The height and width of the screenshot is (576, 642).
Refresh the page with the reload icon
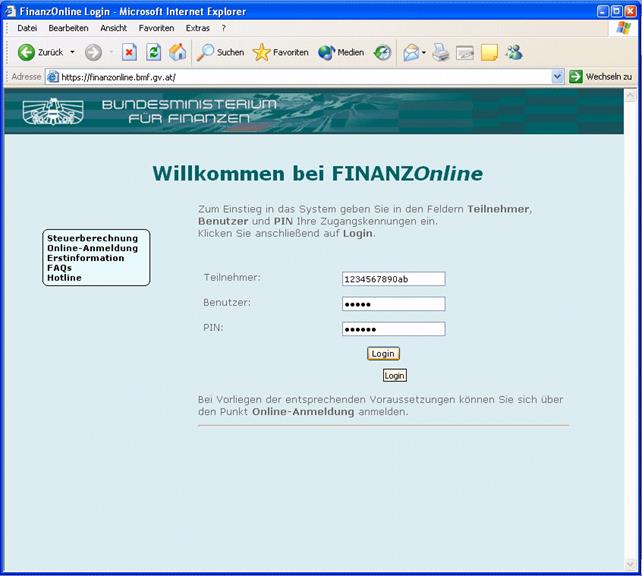point(153,52)
